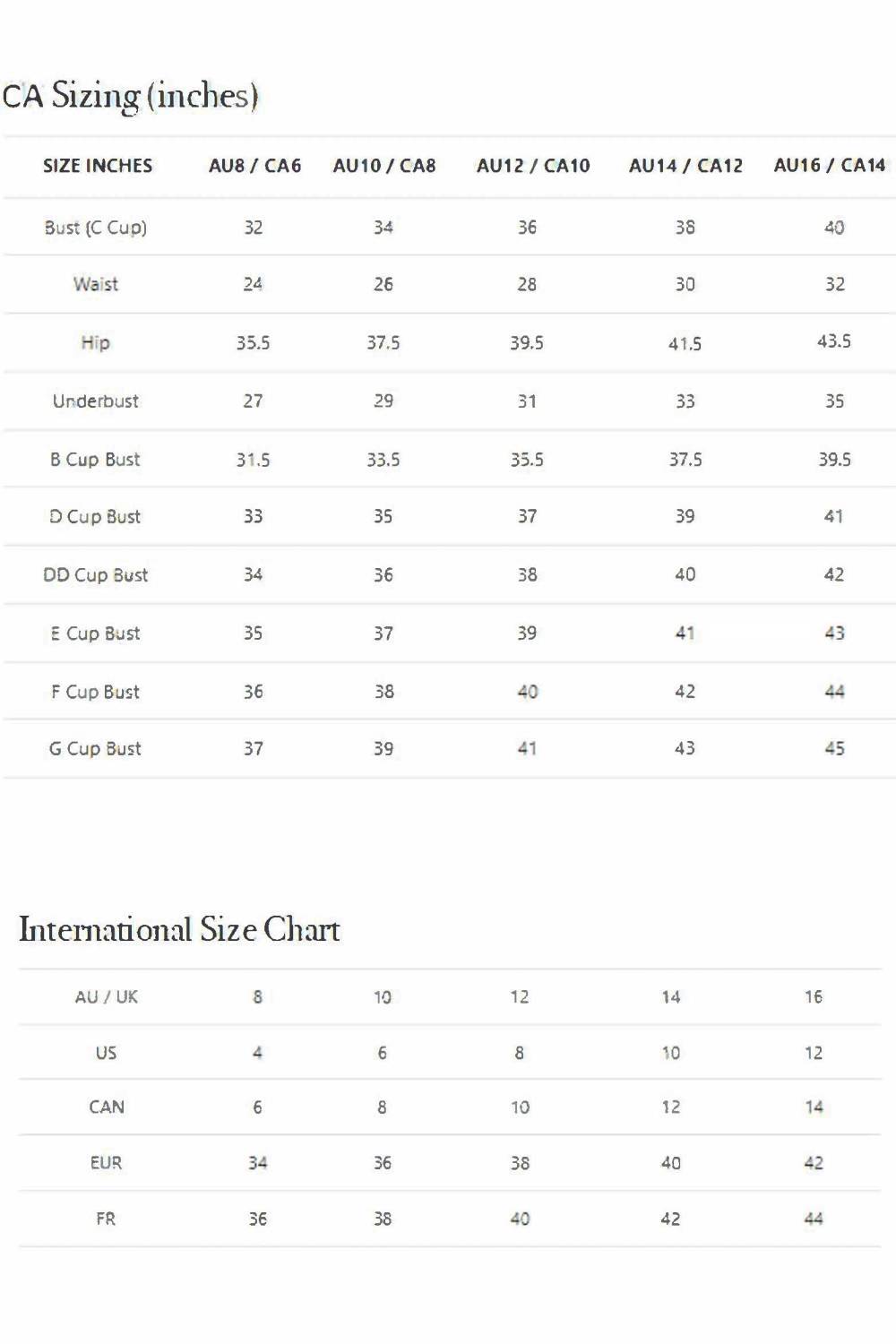Image resolution: width=896 pixels, height=1344 pixels.
Task: Select the AU16 / CA14 column header
Action: tap(829, 166)
